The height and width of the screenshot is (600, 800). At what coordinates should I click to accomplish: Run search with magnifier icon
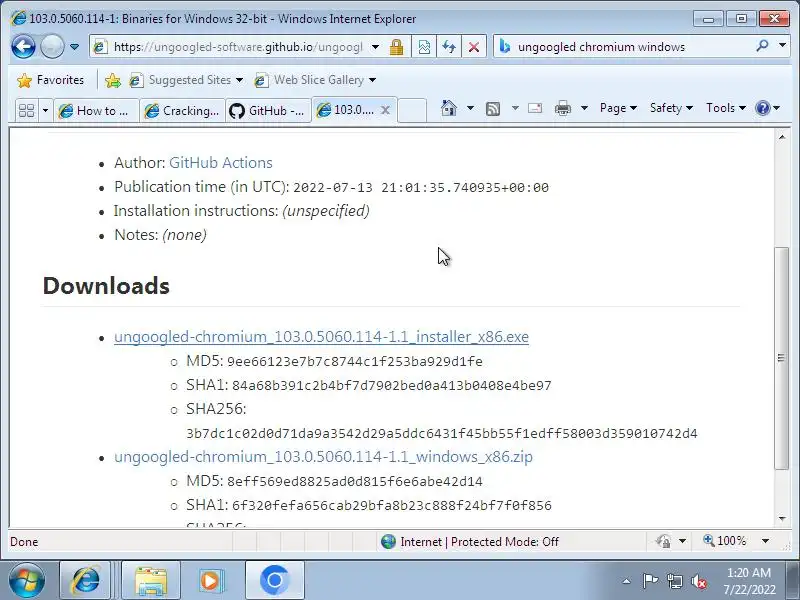coord(762,46)
